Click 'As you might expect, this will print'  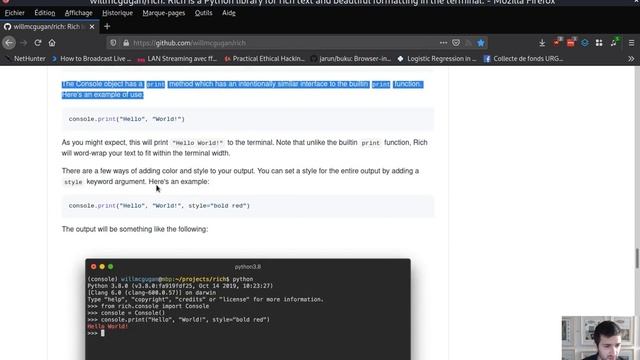[x=115, y=142]
